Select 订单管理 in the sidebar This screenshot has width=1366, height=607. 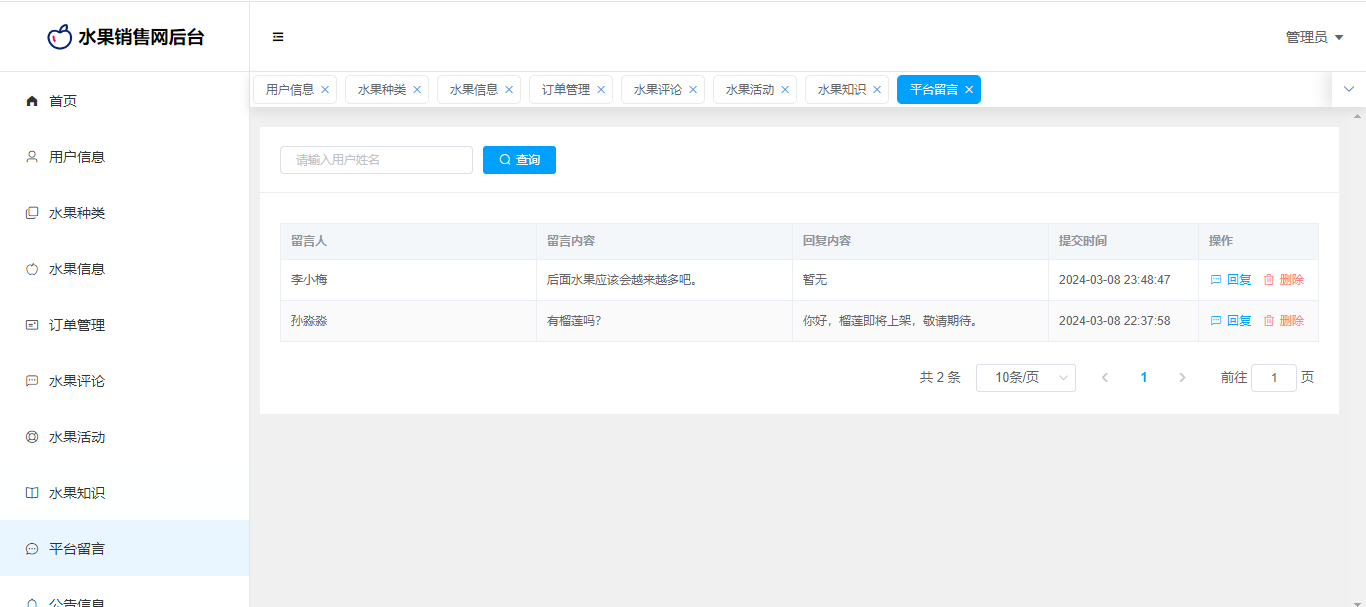77,325
